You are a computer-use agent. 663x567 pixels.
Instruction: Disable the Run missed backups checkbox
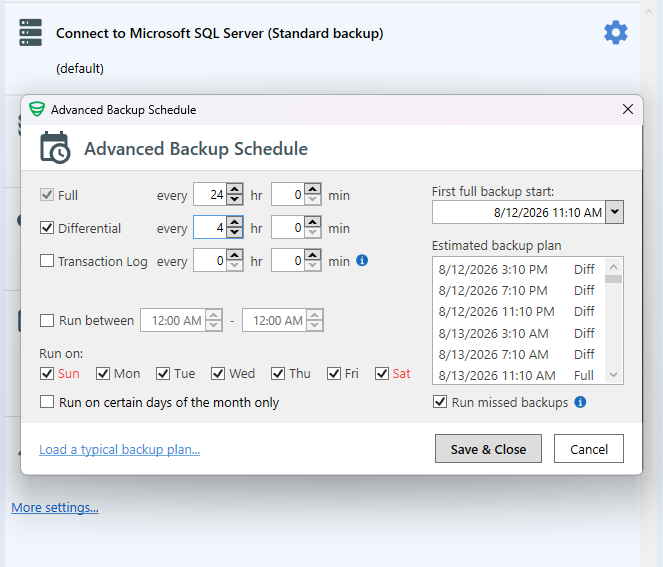440,402
